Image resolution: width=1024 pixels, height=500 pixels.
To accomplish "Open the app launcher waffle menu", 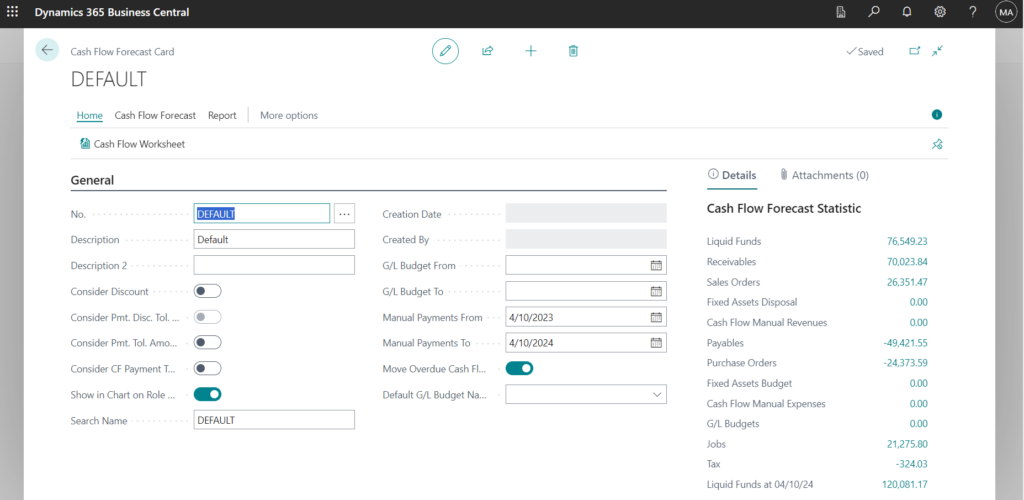I will [13, 12].
